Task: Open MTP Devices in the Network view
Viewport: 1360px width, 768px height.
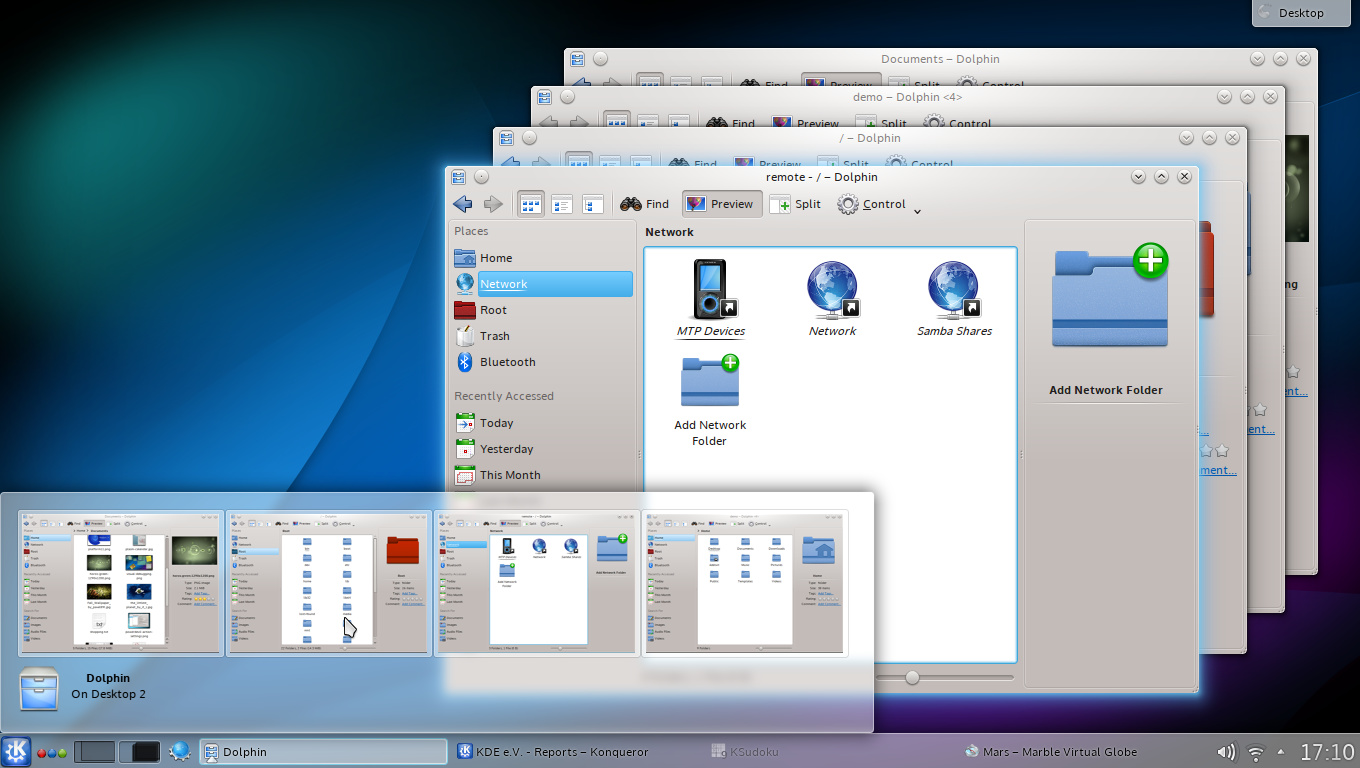Action: [709, 290]
